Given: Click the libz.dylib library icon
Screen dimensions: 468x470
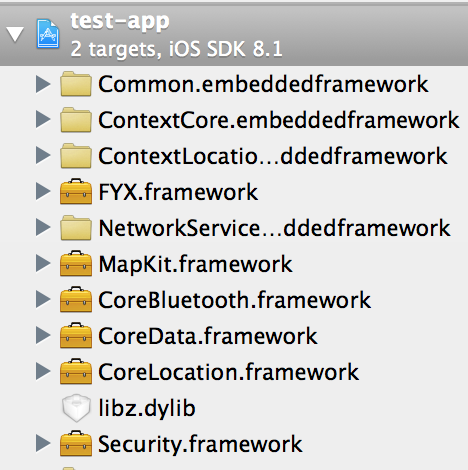Looking at the screenshot, I should point(76,408).
